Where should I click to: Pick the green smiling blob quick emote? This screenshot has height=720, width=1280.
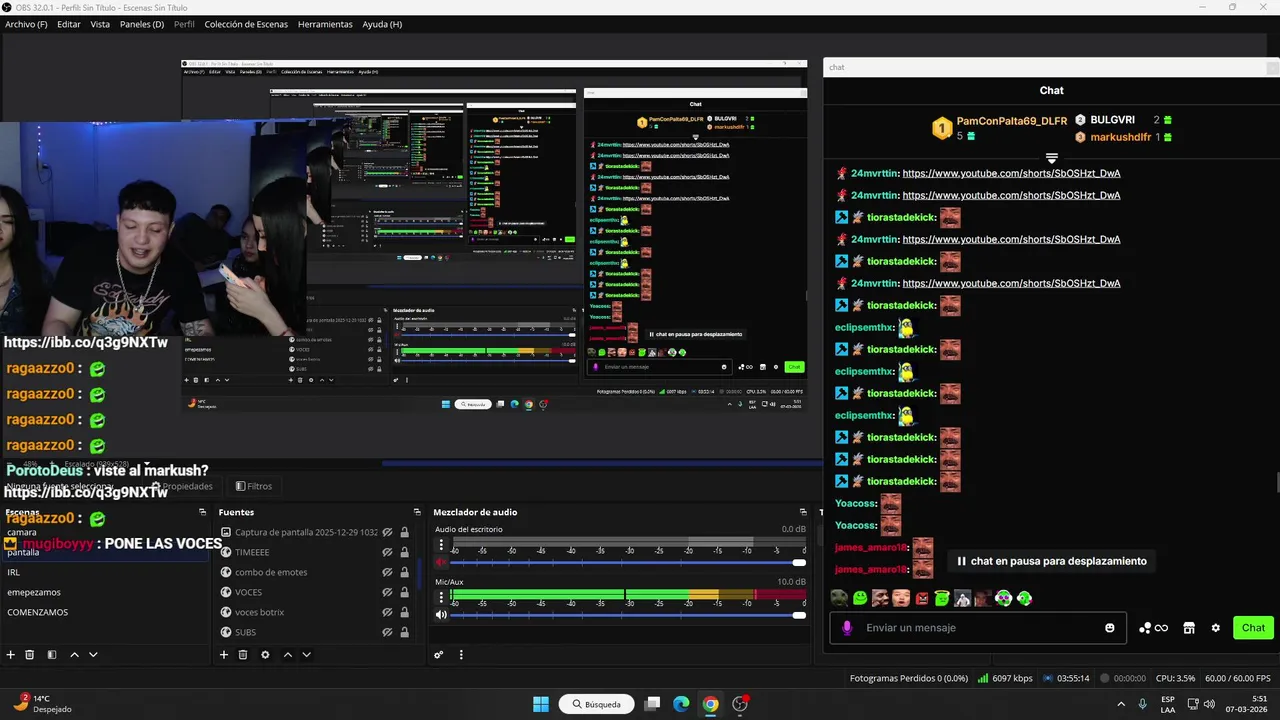[x=860, y=598]
